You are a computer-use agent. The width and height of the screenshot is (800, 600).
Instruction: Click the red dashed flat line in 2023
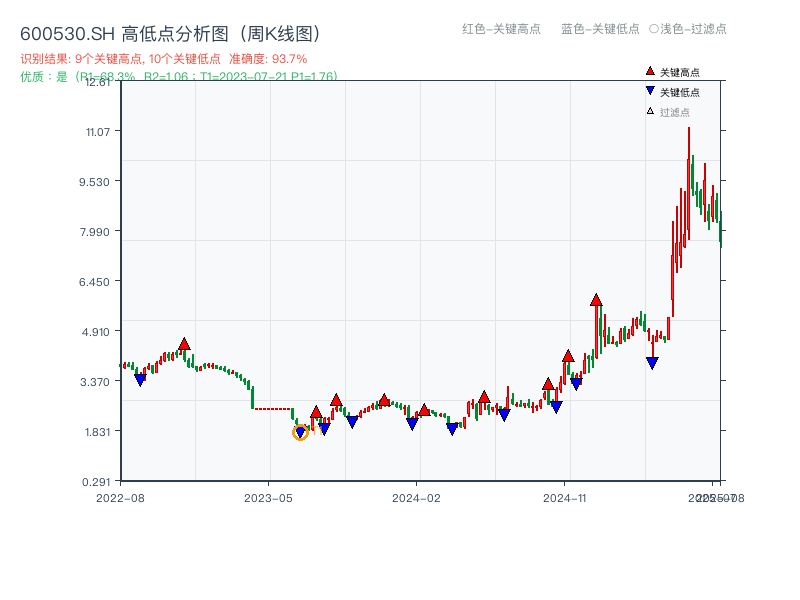click(x=273, y=409)
